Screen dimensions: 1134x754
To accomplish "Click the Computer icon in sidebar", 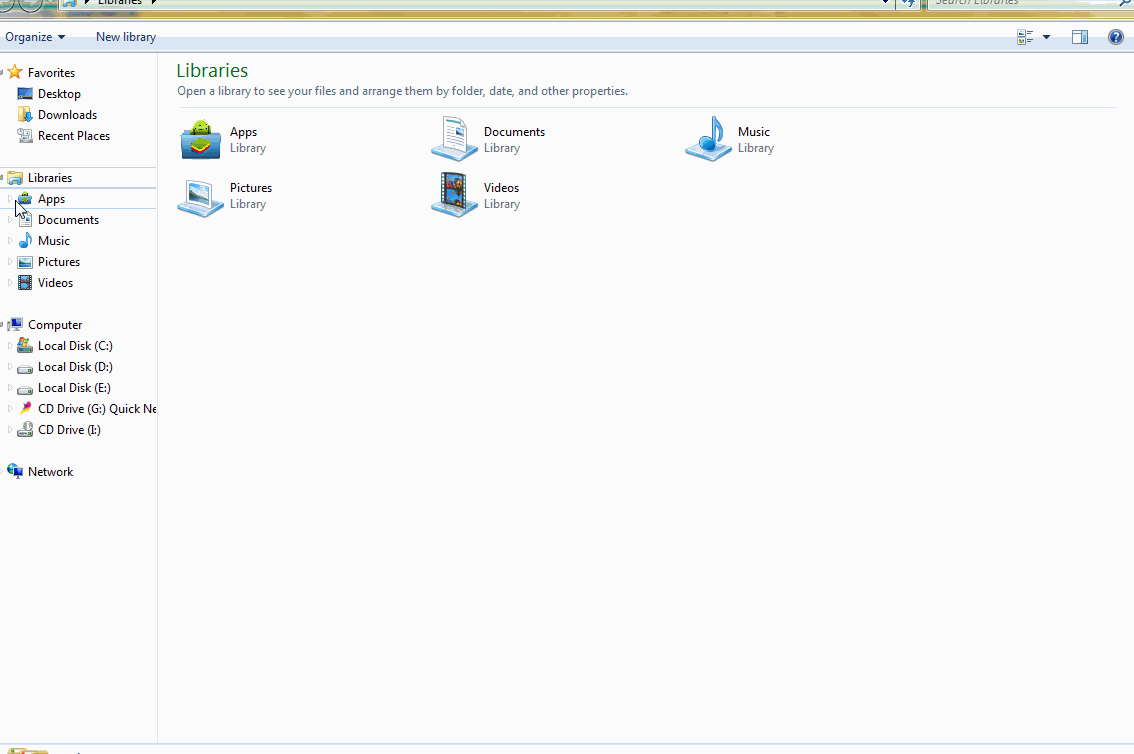I will click(15, 325).
